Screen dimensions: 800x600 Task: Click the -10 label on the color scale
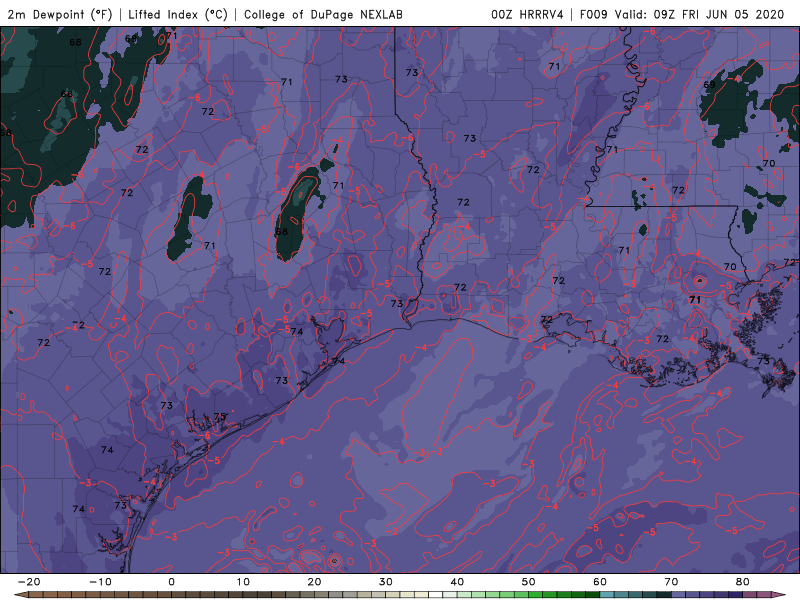(100, 582)
